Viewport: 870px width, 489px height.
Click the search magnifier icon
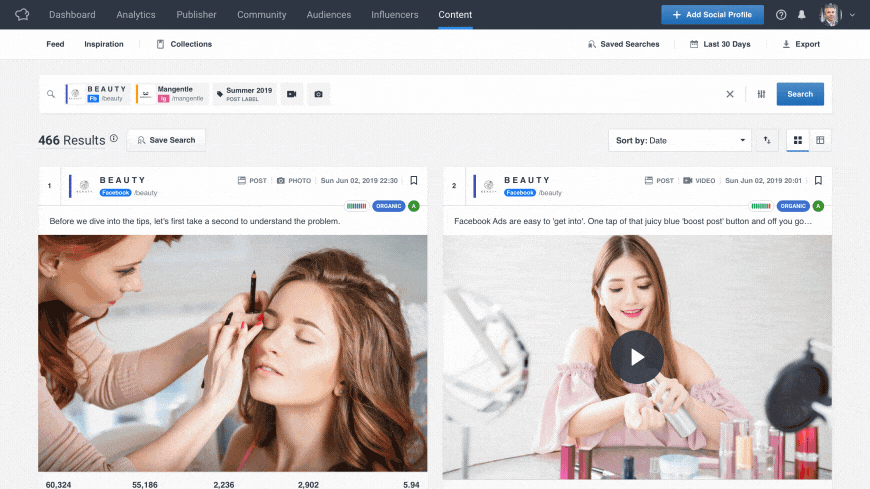[x=50, y=94]
